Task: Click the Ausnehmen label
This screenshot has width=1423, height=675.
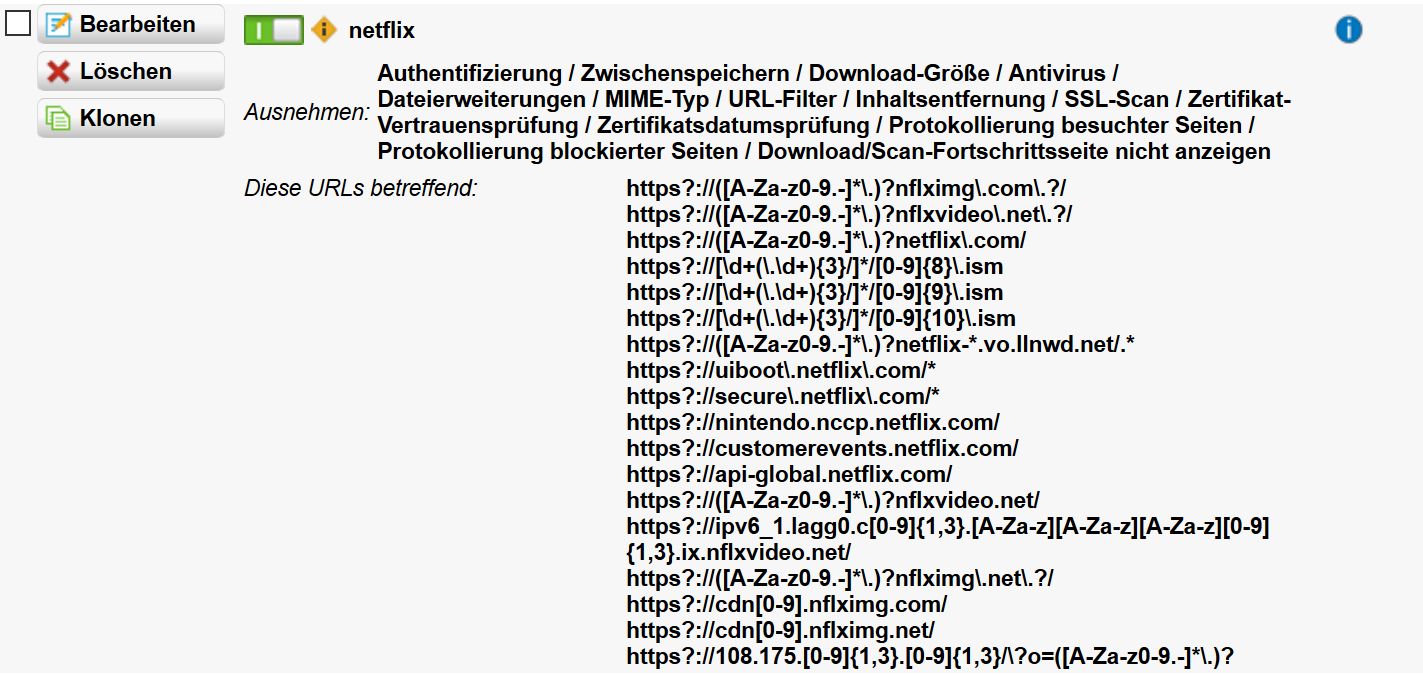Action: [x=306, y=113]
